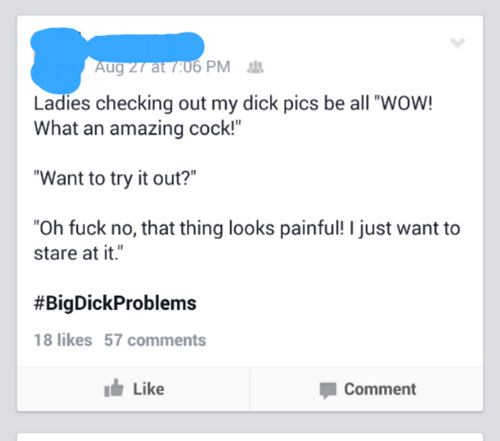The height and width of the screenshot is (441, 500).
Task: Click the gray feed background beside post
Action: [492, 213]
